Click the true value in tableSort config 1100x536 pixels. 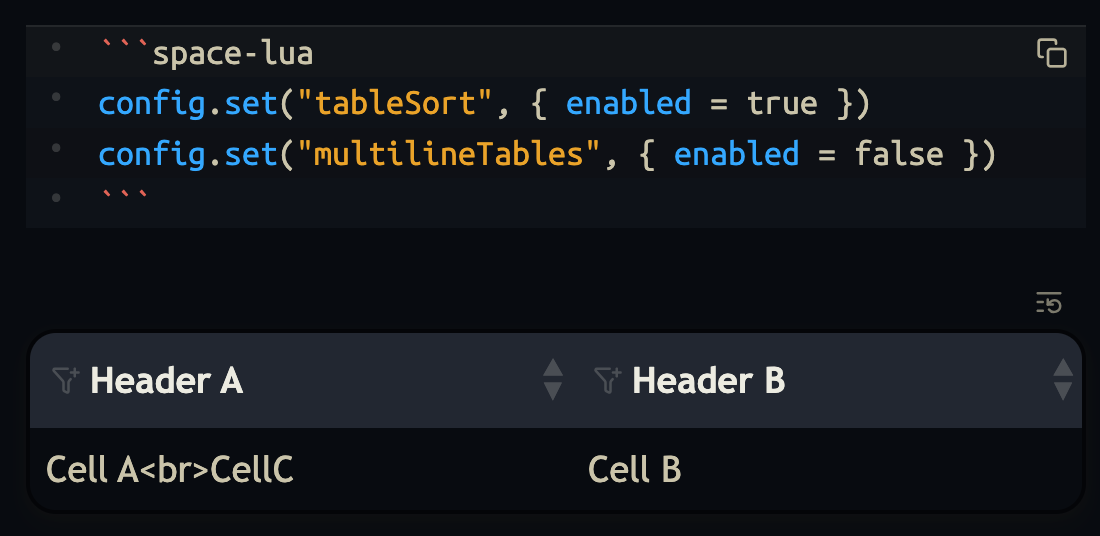pos(782,103)
